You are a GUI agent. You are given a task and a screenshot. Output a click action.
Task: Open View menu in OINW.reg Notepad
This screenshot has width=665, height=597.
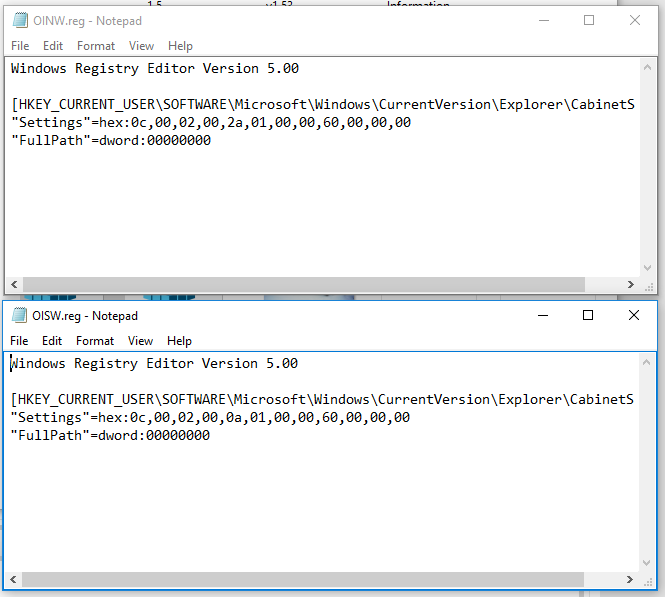pos(141,46)
